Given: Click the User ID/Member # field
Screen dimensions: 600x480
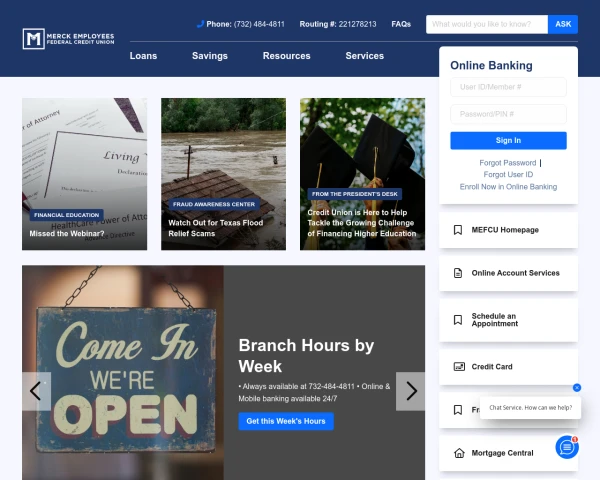Looking at the screenshot, I should click(x=508, y=87).
